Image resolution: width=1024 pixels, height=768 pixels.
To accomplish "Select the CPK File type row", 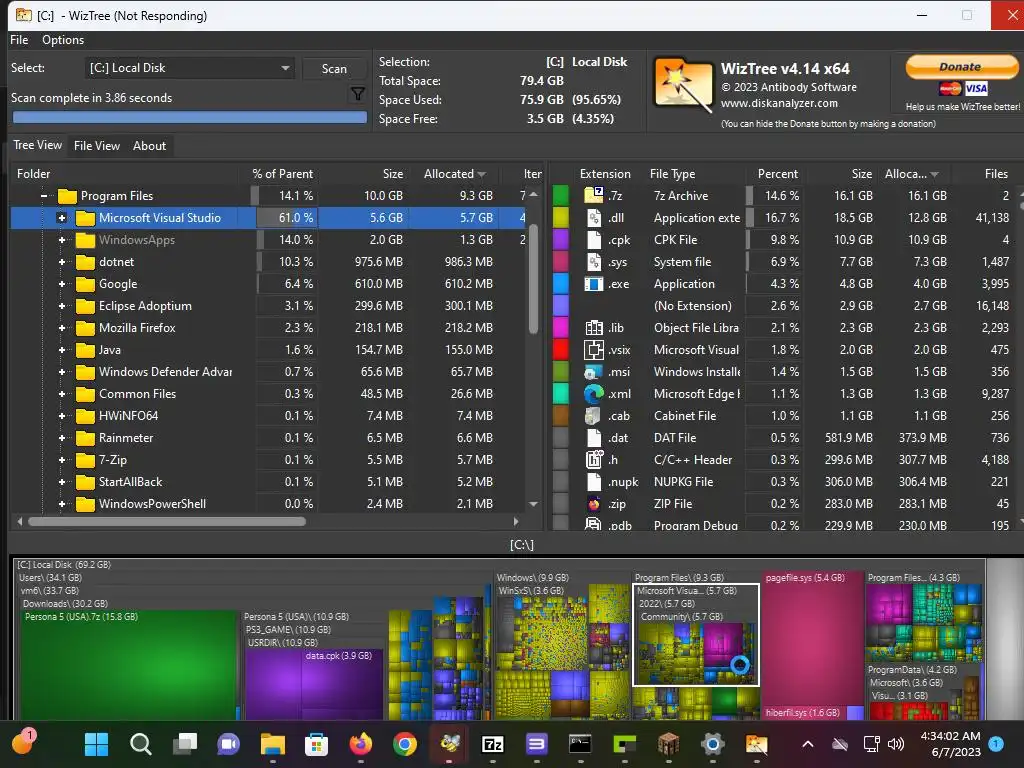I will [x=784, y=240].
